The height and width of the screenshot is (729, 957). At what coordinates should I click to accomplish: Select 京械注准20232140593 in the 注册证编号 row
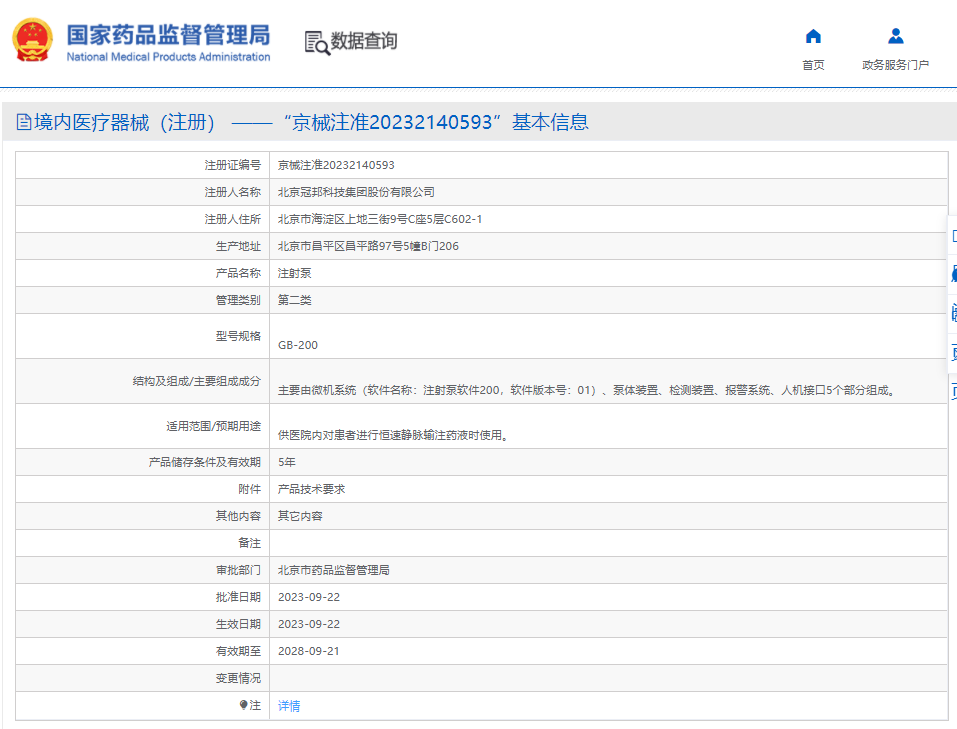tap(336, 165)
